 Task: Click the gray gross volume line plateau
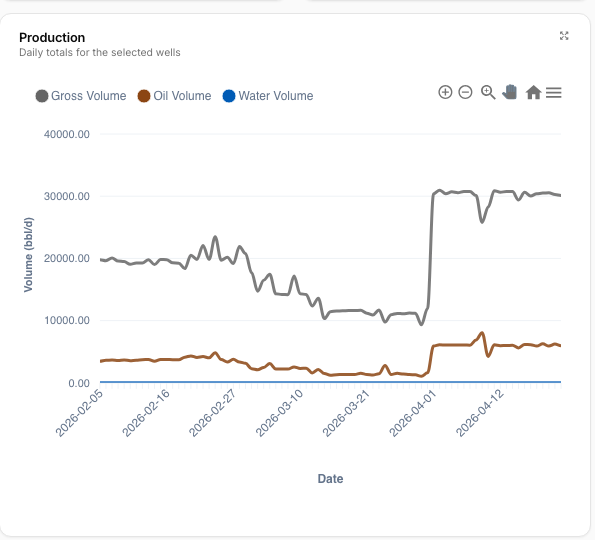455,192
